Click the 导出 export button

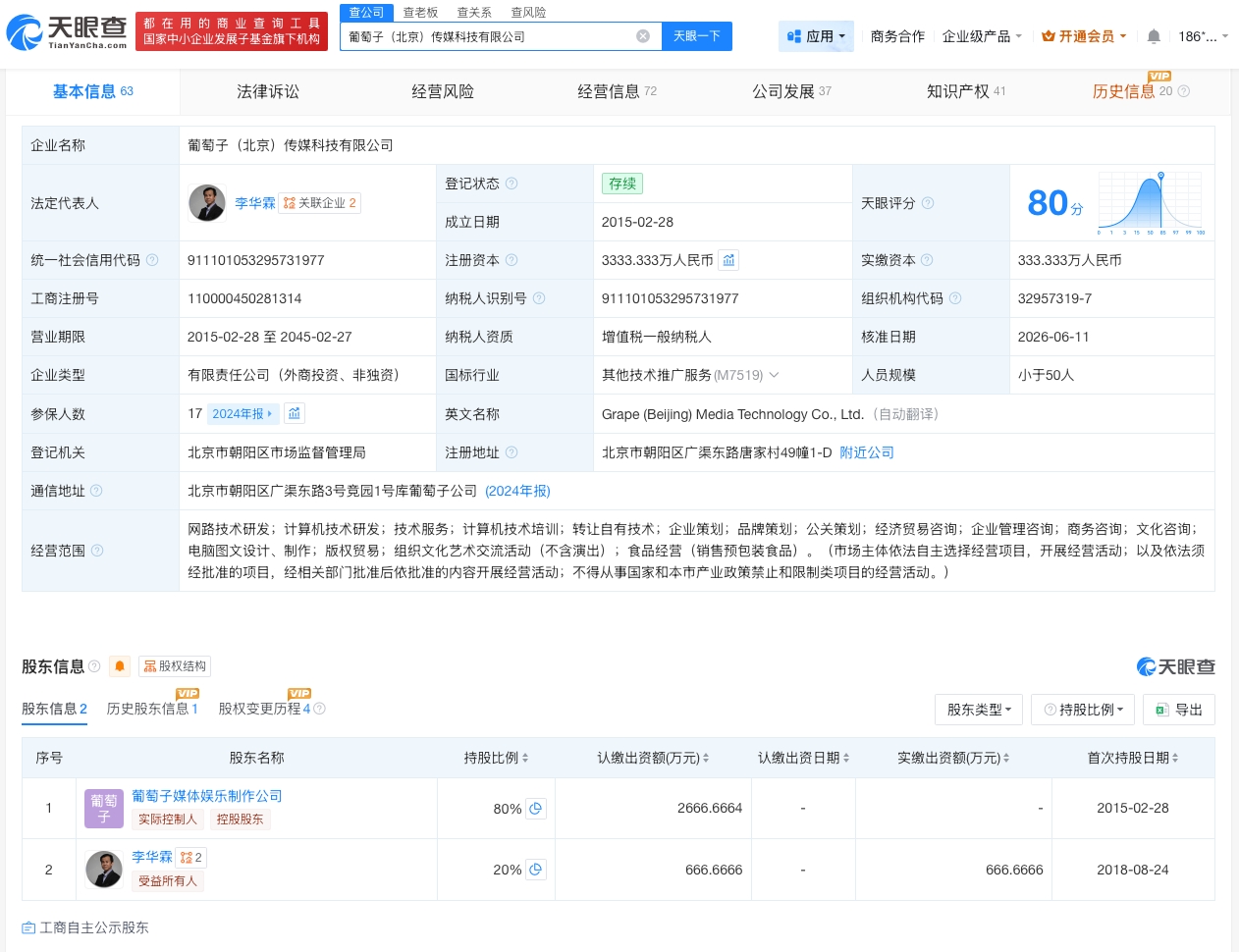1179,710
